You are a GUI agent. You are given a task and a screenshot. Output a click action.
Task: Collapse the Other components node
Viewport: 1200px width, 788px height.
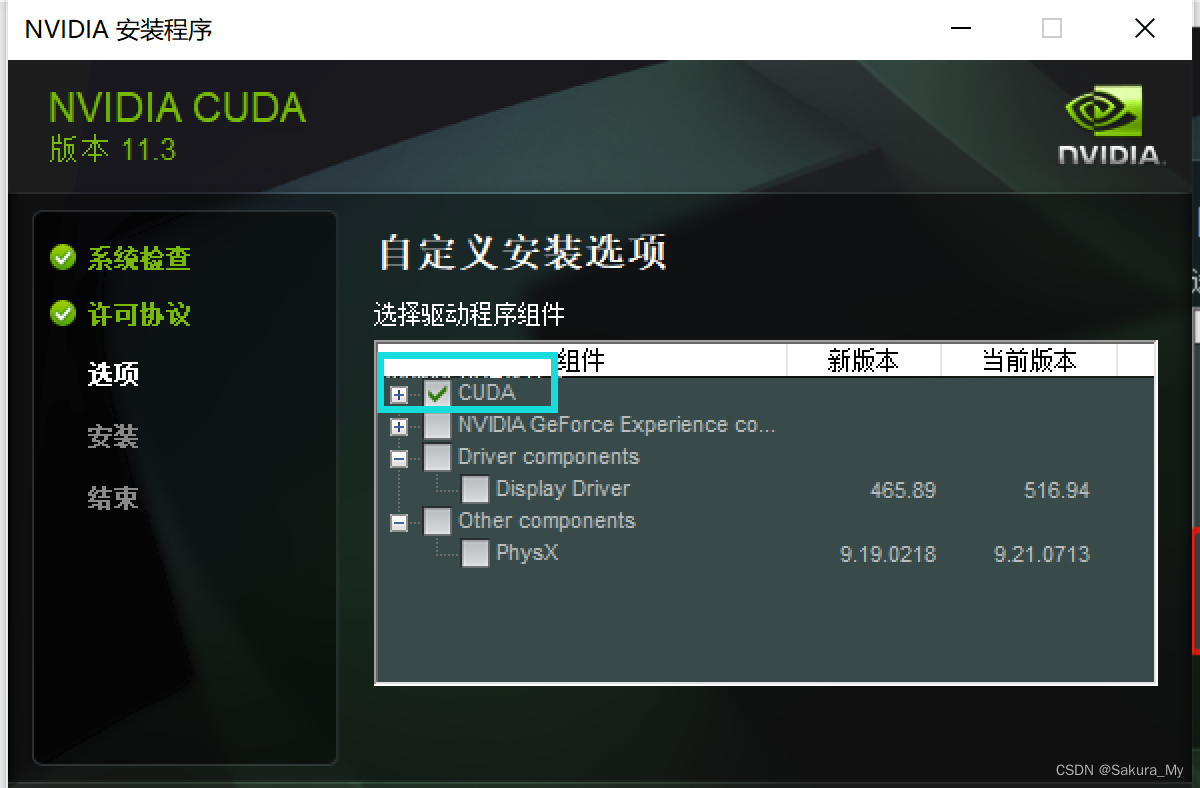(399, 523)
